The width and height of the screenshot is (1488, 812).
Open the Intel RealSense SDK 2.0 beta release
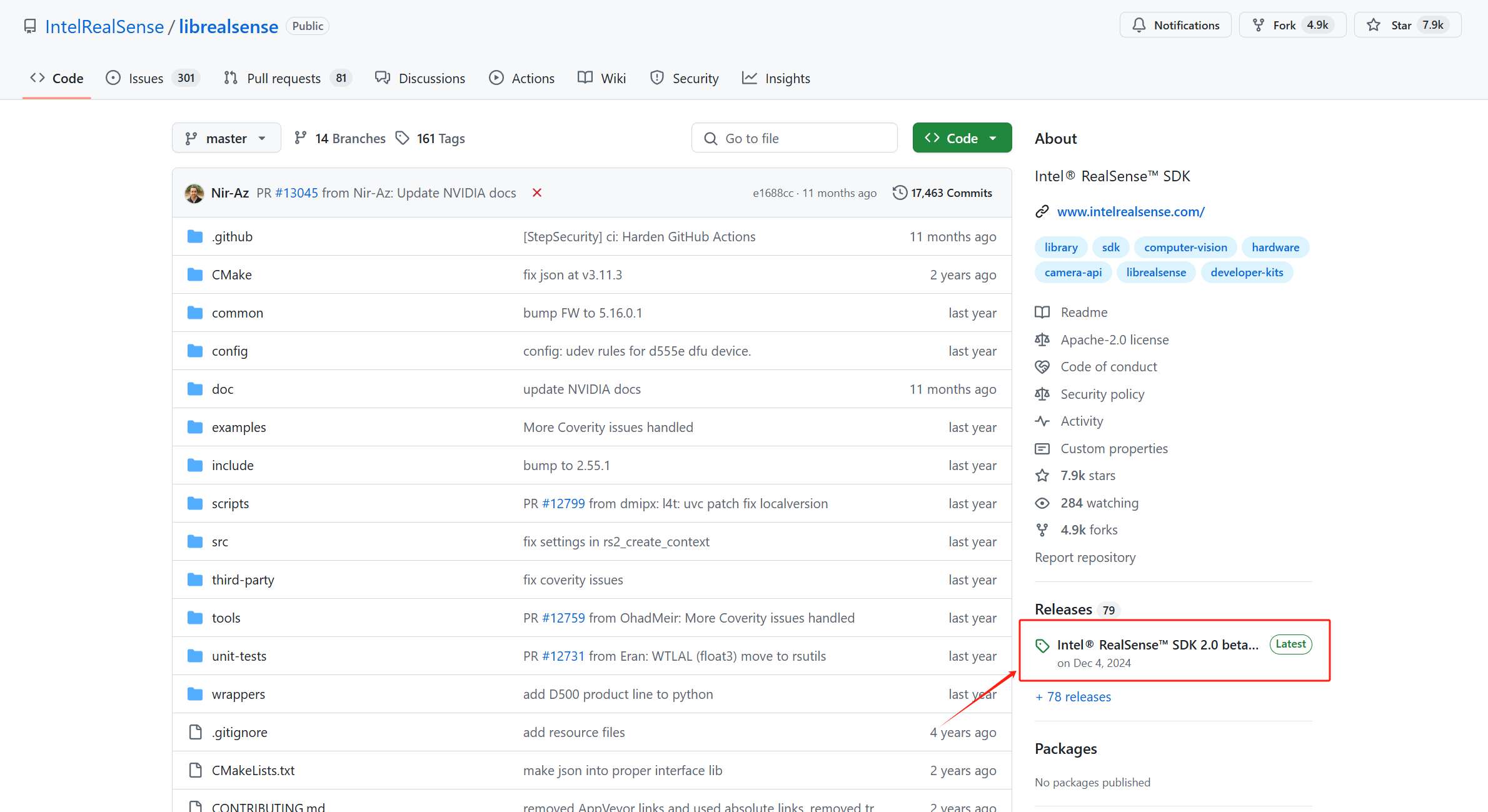point(1157,644)
